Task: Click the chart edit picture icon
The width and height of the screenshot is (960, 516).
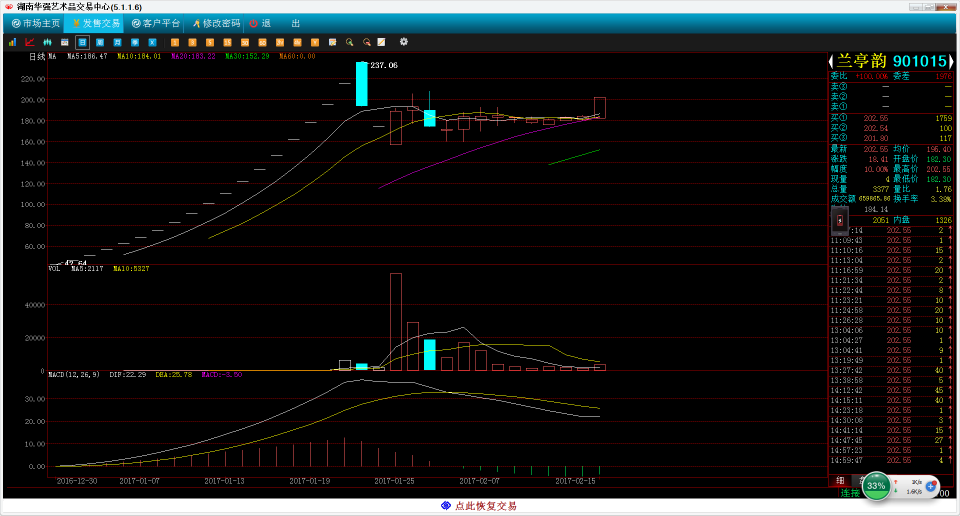Action: pos(332,42)
